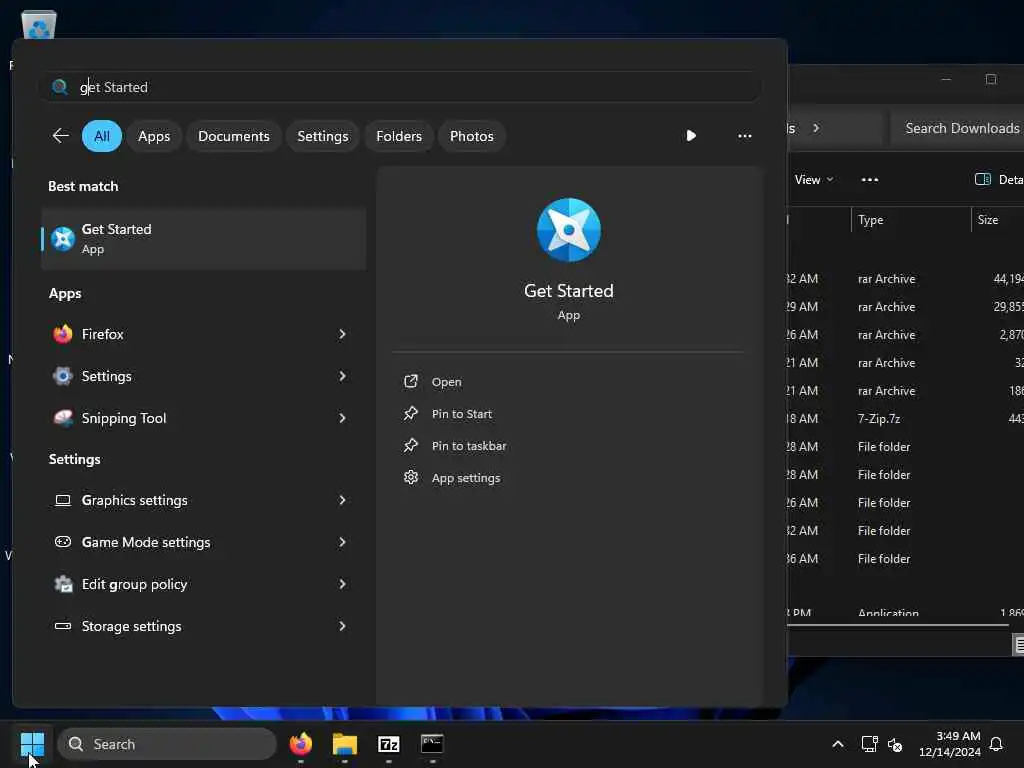Open the Get Started best match result
Image resolution: width=1024 pixels, height=768 pixels.
(203, 239)
